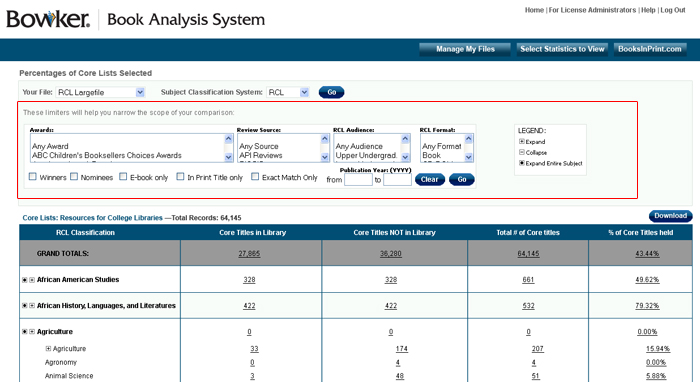Click 174 titles not in library

pyautogui.click(x=401, y=349)
